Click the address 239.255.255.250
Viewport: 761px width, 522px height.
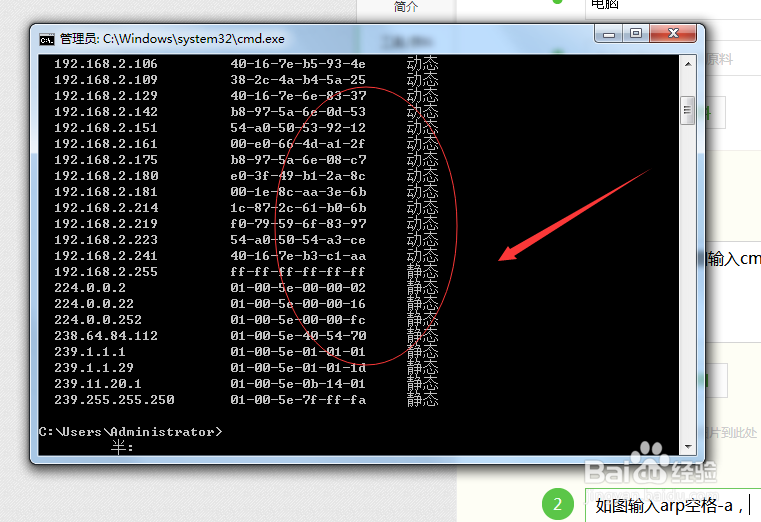(114, 400)
